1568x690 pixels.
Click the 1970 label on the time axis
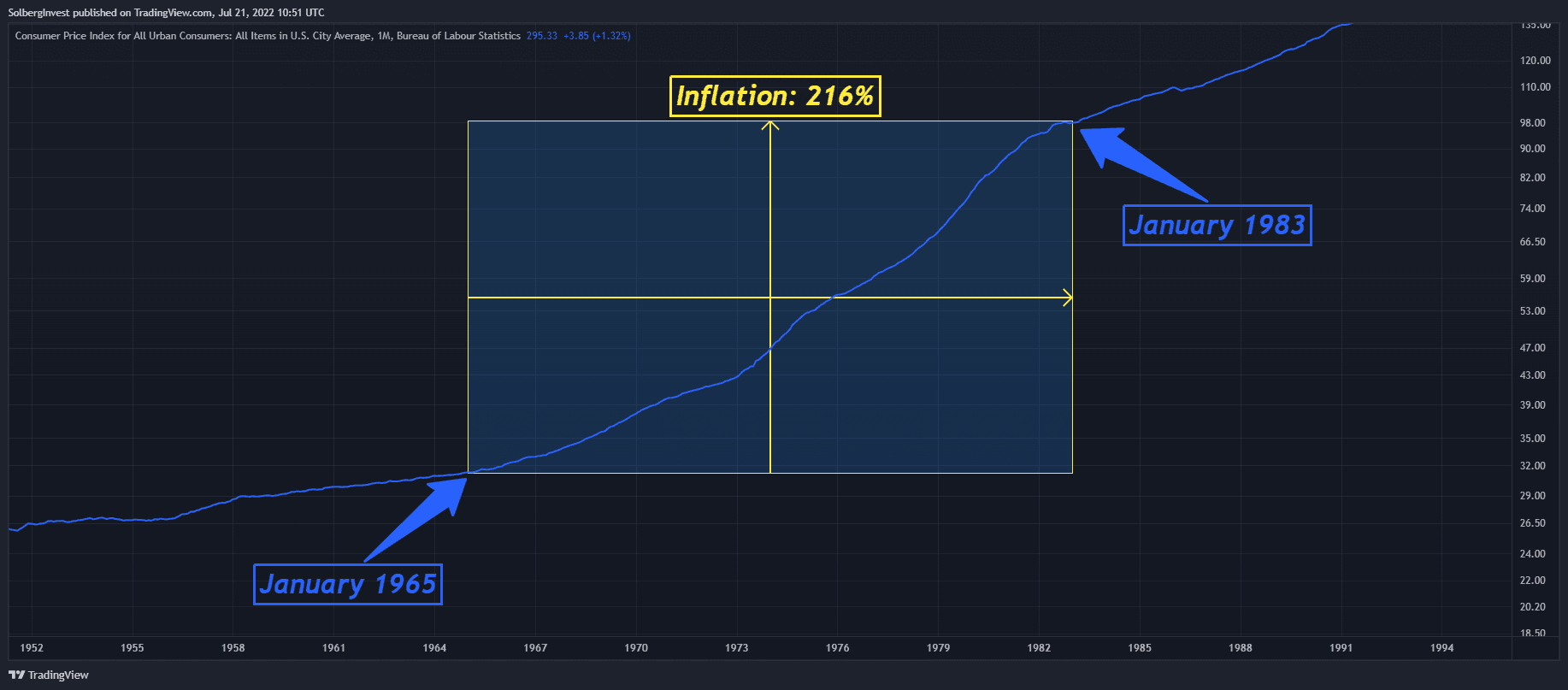pyautogui.click(x=636, y=648)
